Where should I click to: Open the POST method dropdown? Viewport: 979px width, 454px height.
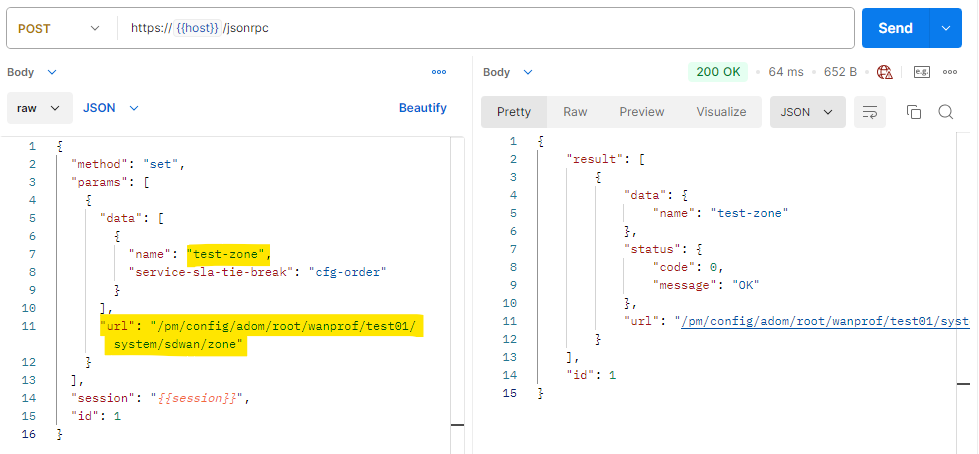click(x=60, y=28)
